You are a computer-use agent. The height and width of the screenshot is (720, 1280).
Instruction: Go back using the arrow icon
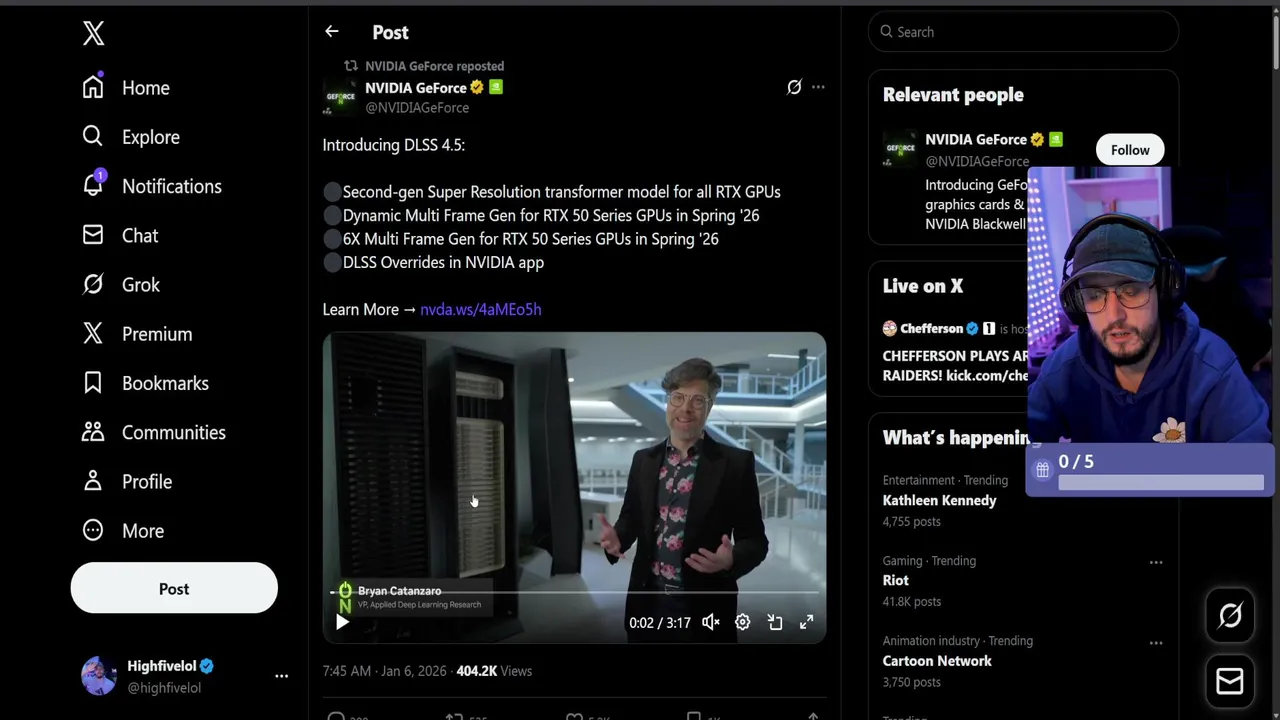332,32
